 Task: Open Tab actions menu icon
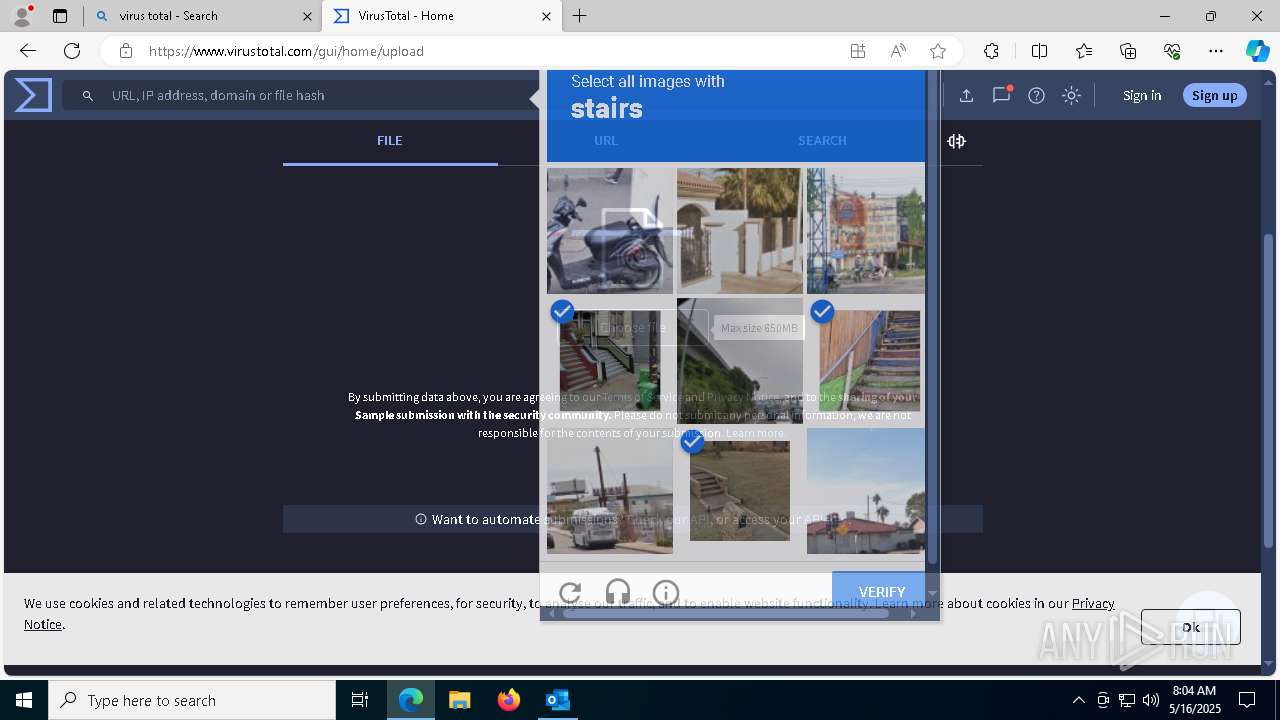click(60, 16)
